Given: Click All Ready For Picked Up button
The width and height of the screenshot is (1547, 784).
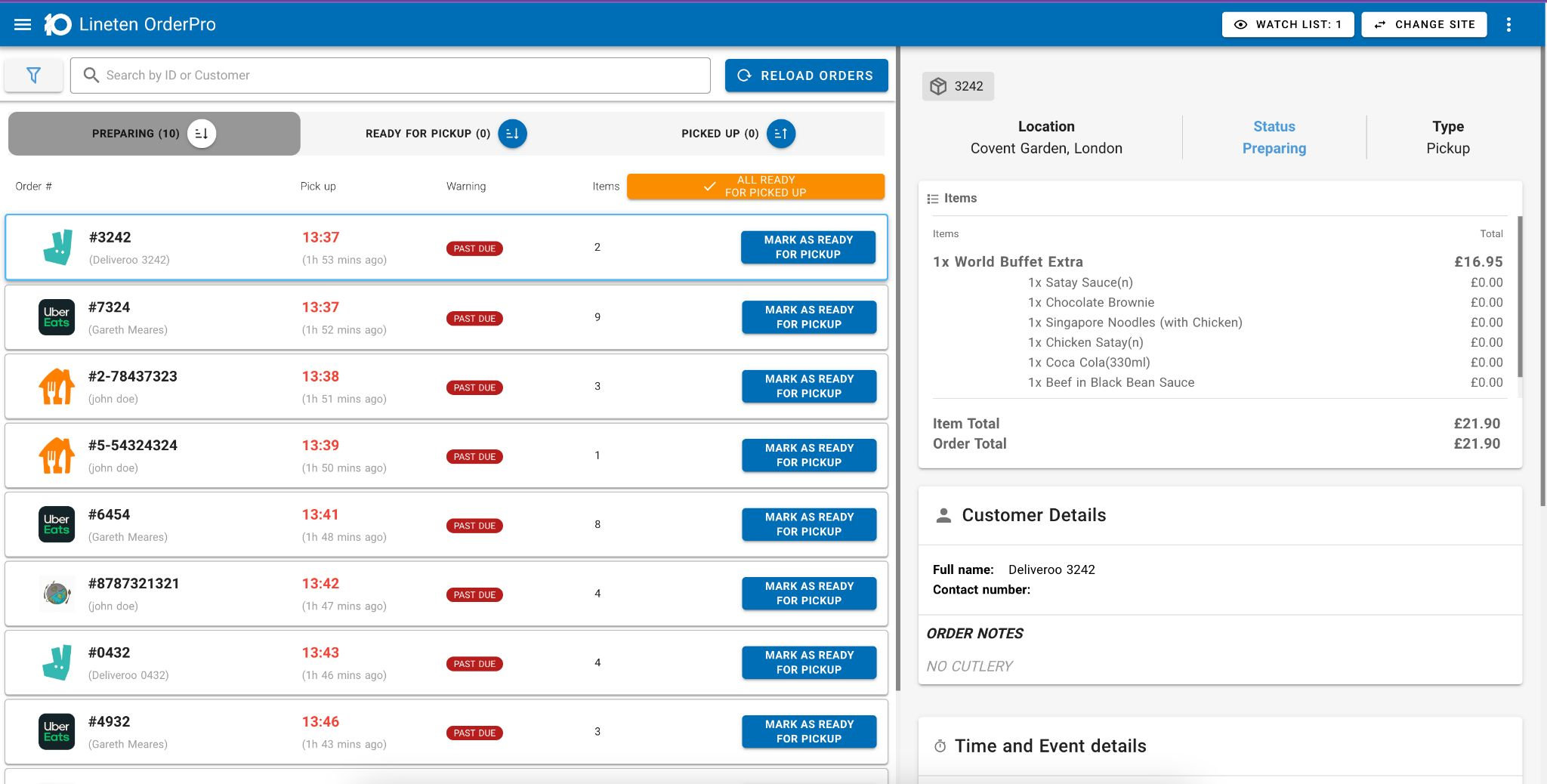Looking at the screenshot, I should click(755, 187).
